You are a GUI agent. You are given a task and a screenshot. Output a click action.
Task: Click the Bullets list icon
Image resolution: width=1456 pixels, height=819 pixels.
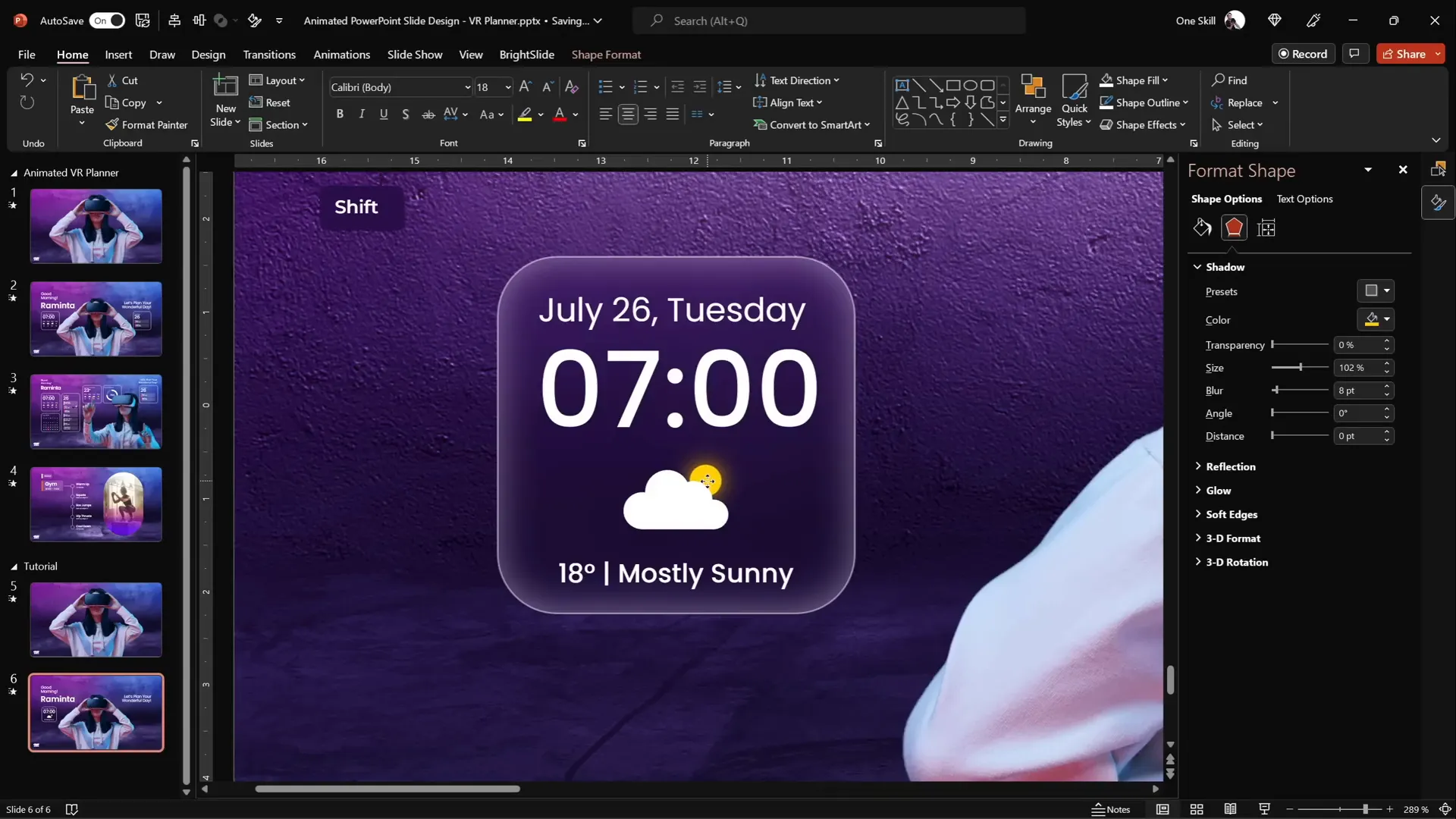pos(605,87)
